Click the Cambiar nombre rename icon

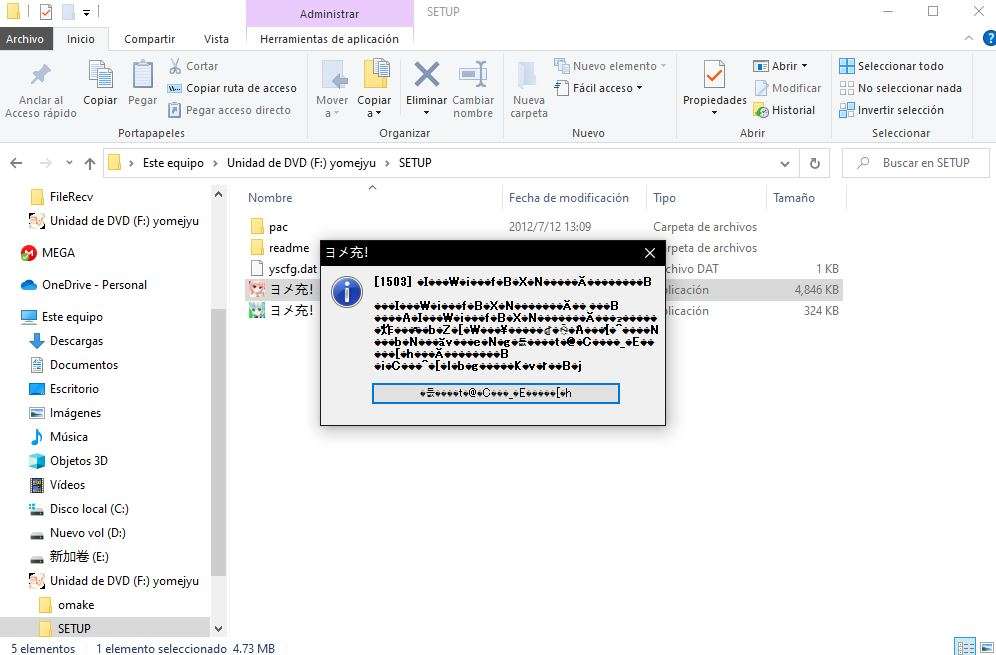473,75
